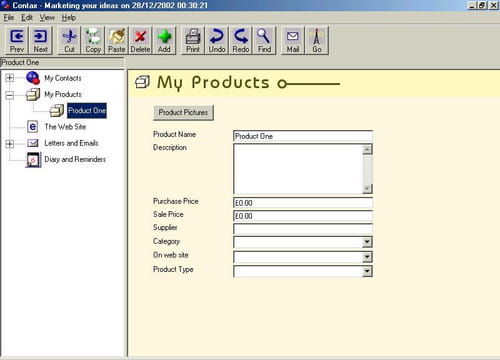
Task: Click the Diary and Reminders calendar icon
Action: coord(33,160)
